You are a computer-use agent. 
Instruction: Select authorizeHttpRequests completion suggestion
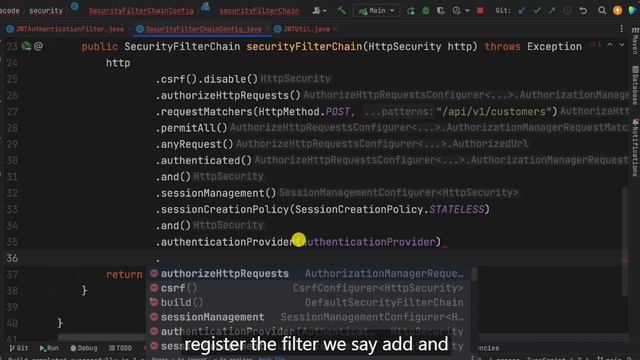[x=309, y=273]
